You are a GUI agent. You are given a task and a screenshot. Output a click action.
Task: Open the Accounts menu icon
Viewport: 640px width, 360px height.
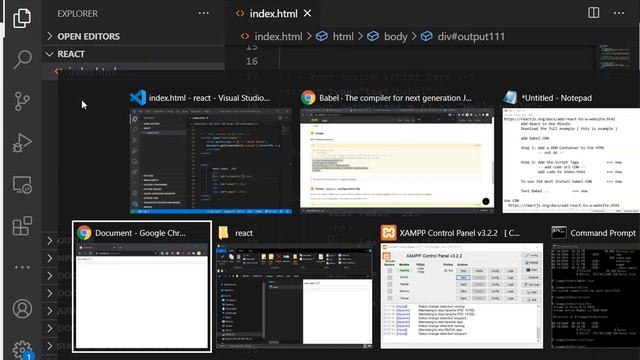(x=22, y=309)
